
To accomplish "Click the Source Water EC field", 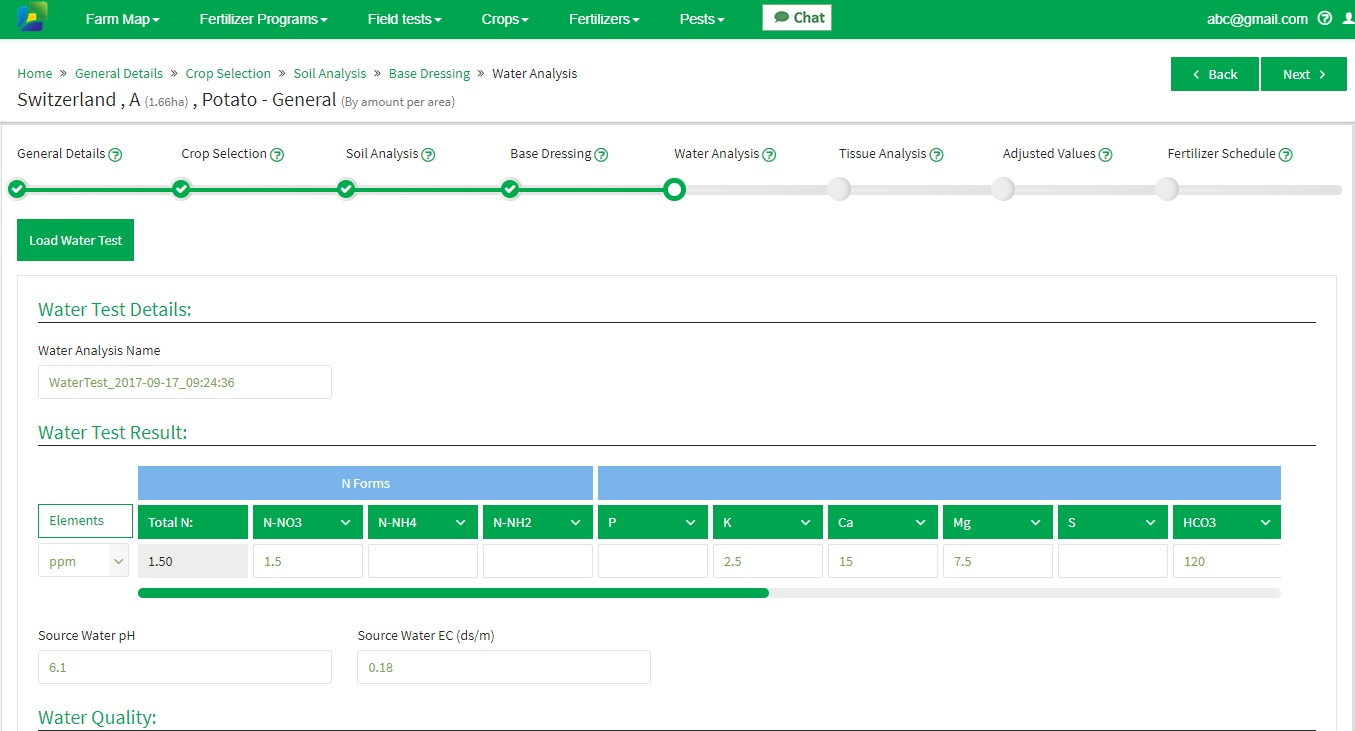I will [x=504, y=667].
